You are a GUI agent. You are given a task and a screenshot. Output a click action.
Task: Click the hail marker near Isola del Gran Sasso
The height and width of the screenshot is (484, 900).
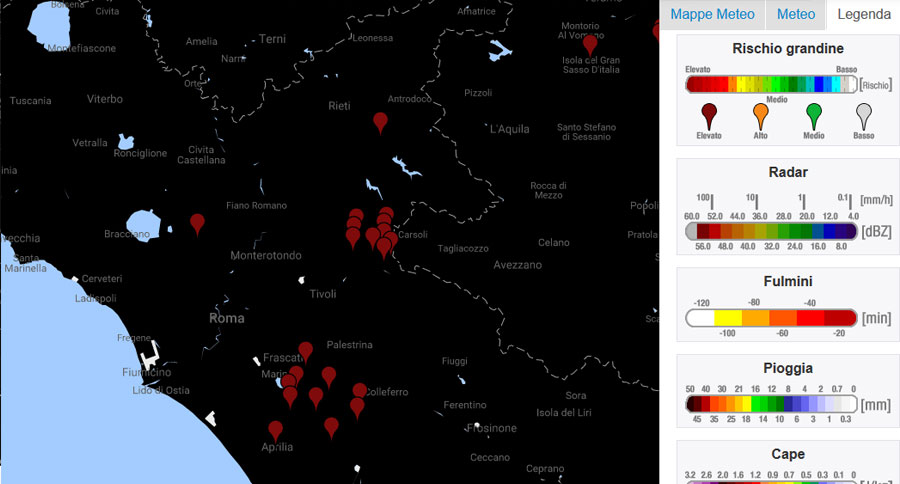tap(590, 43)
